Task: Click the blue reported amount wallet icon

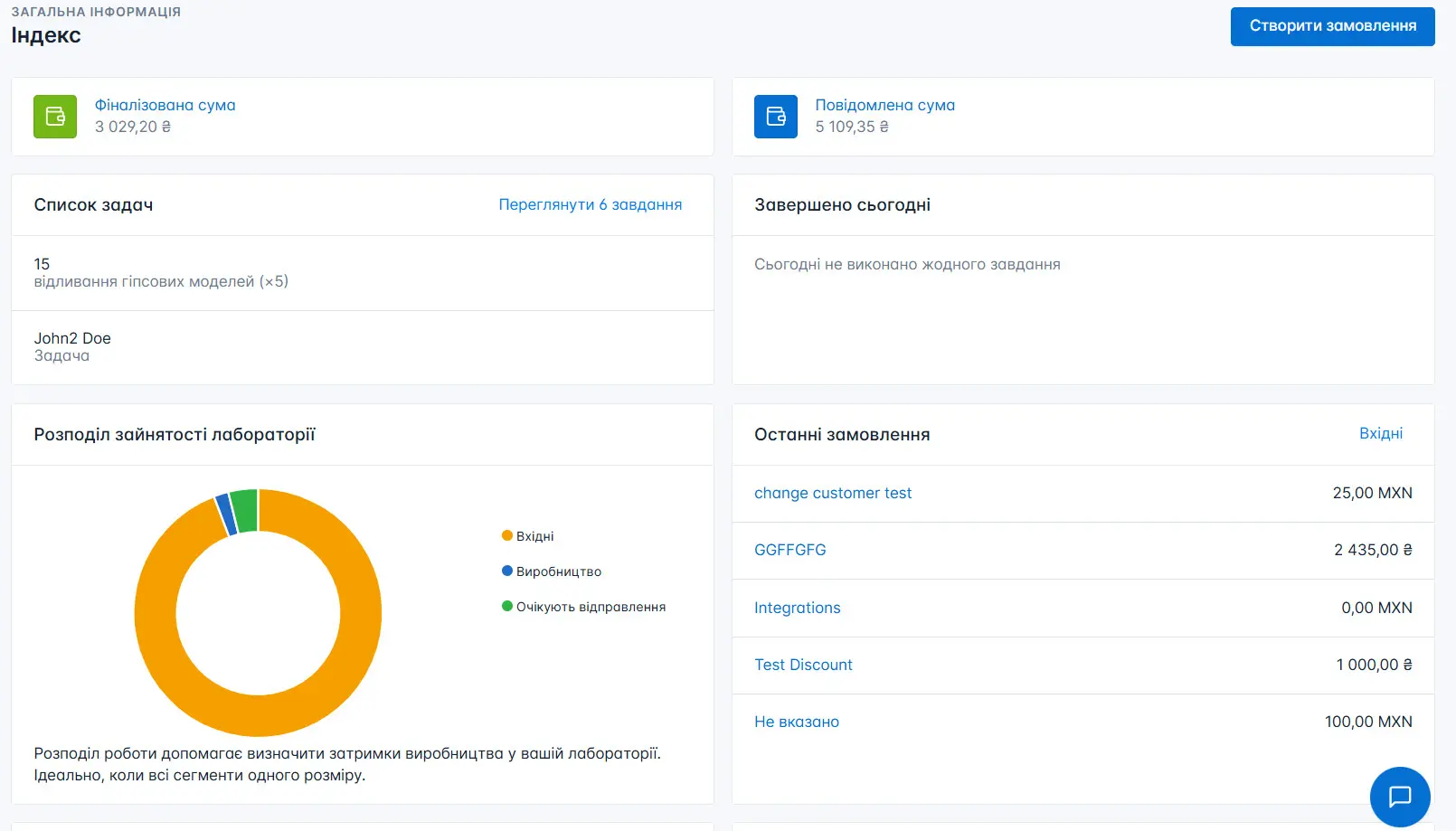Action: click(x=775, y=117)
